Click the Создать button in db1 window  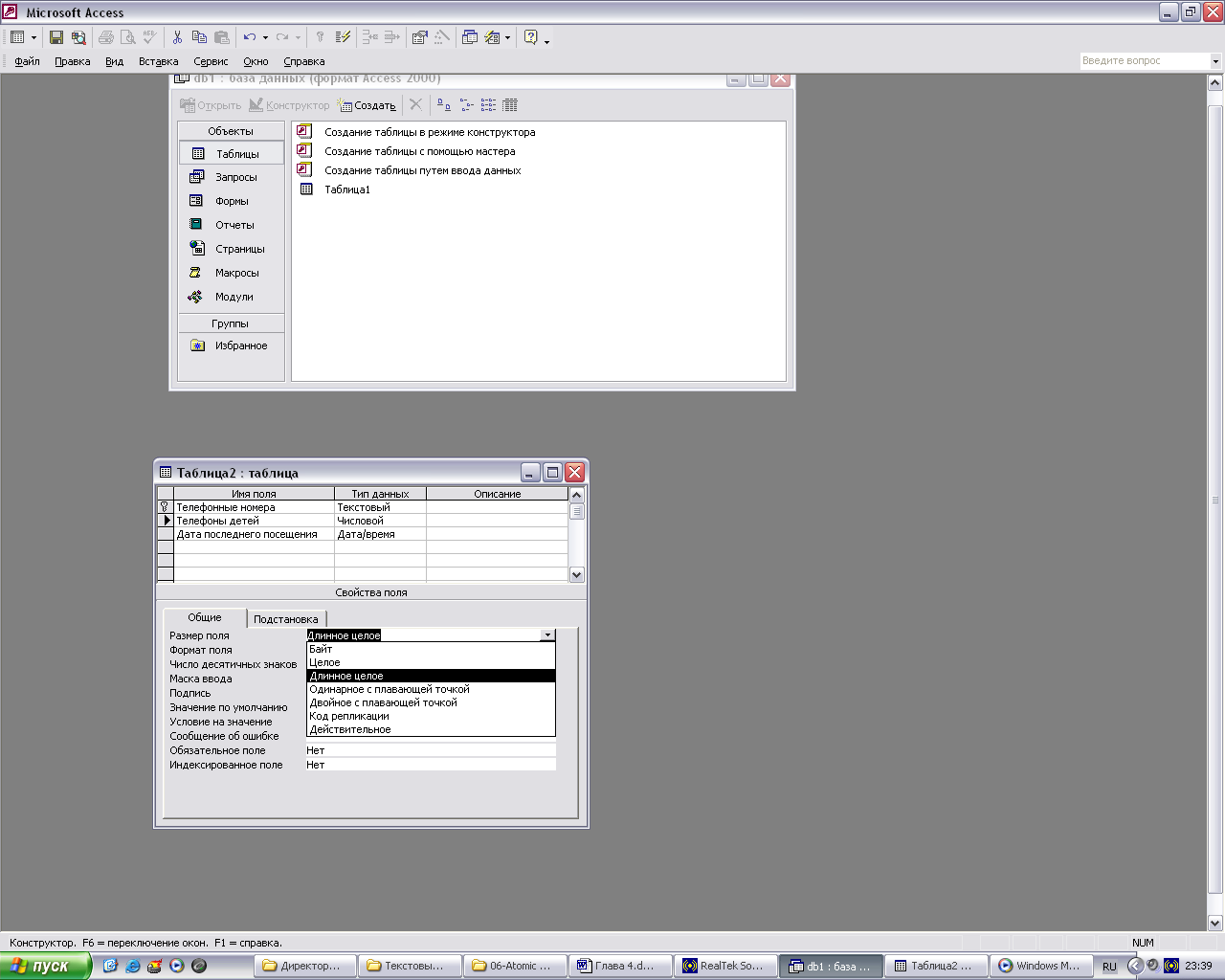point(367,105)
